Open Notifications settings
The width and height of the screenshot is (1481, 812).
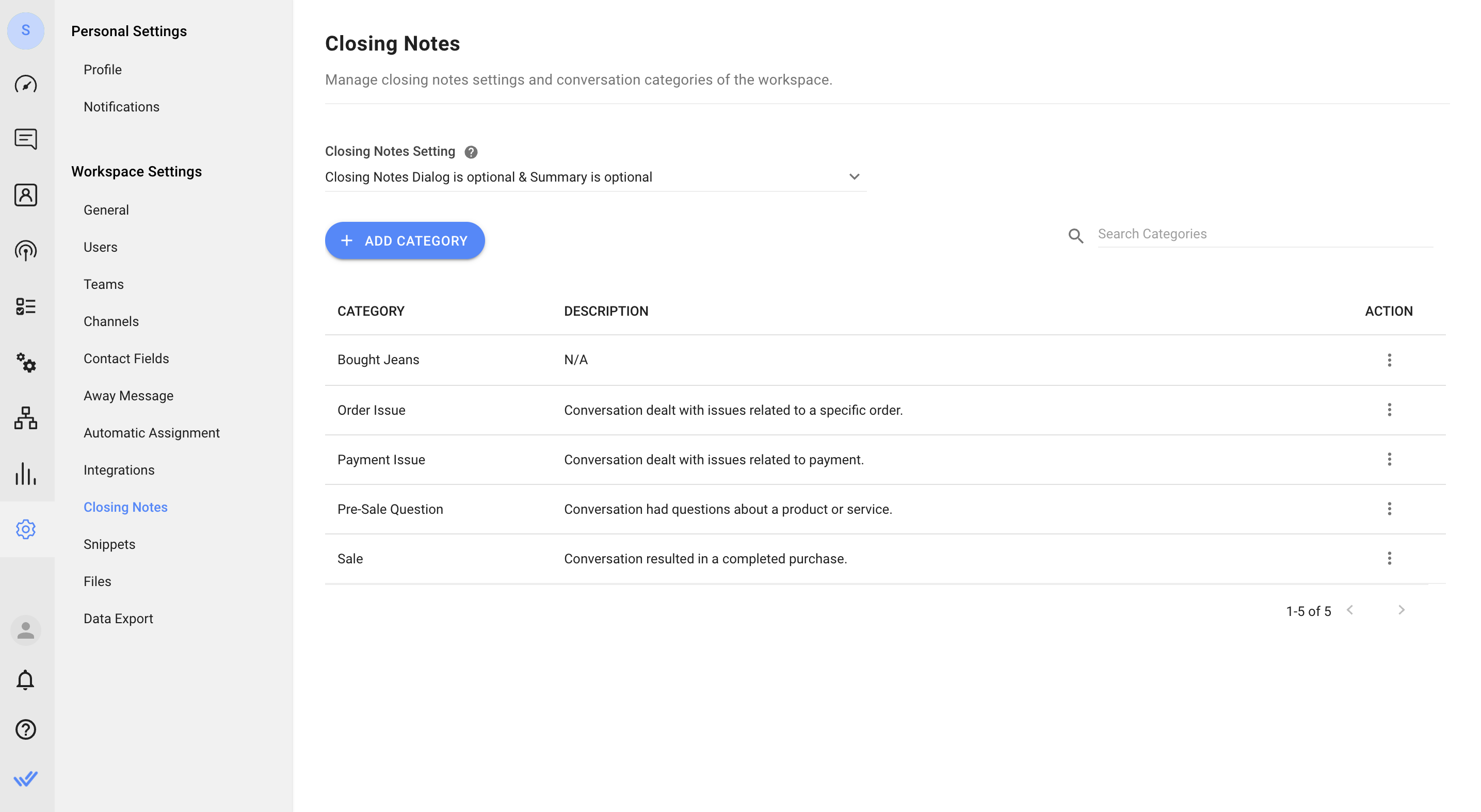121,107
